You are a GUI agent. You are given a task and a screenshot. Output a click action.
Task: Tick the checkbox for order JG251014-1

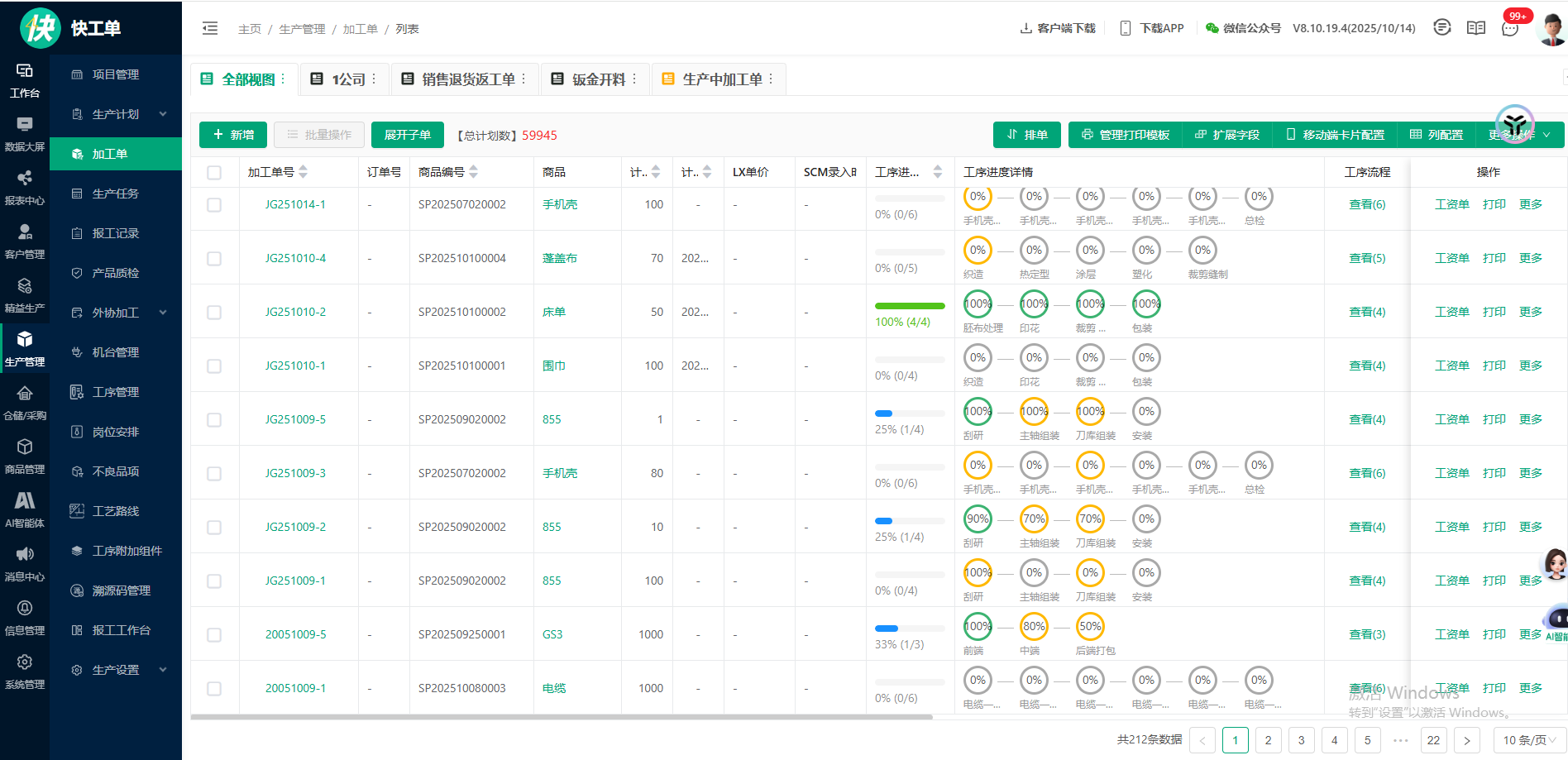point(214,205)
